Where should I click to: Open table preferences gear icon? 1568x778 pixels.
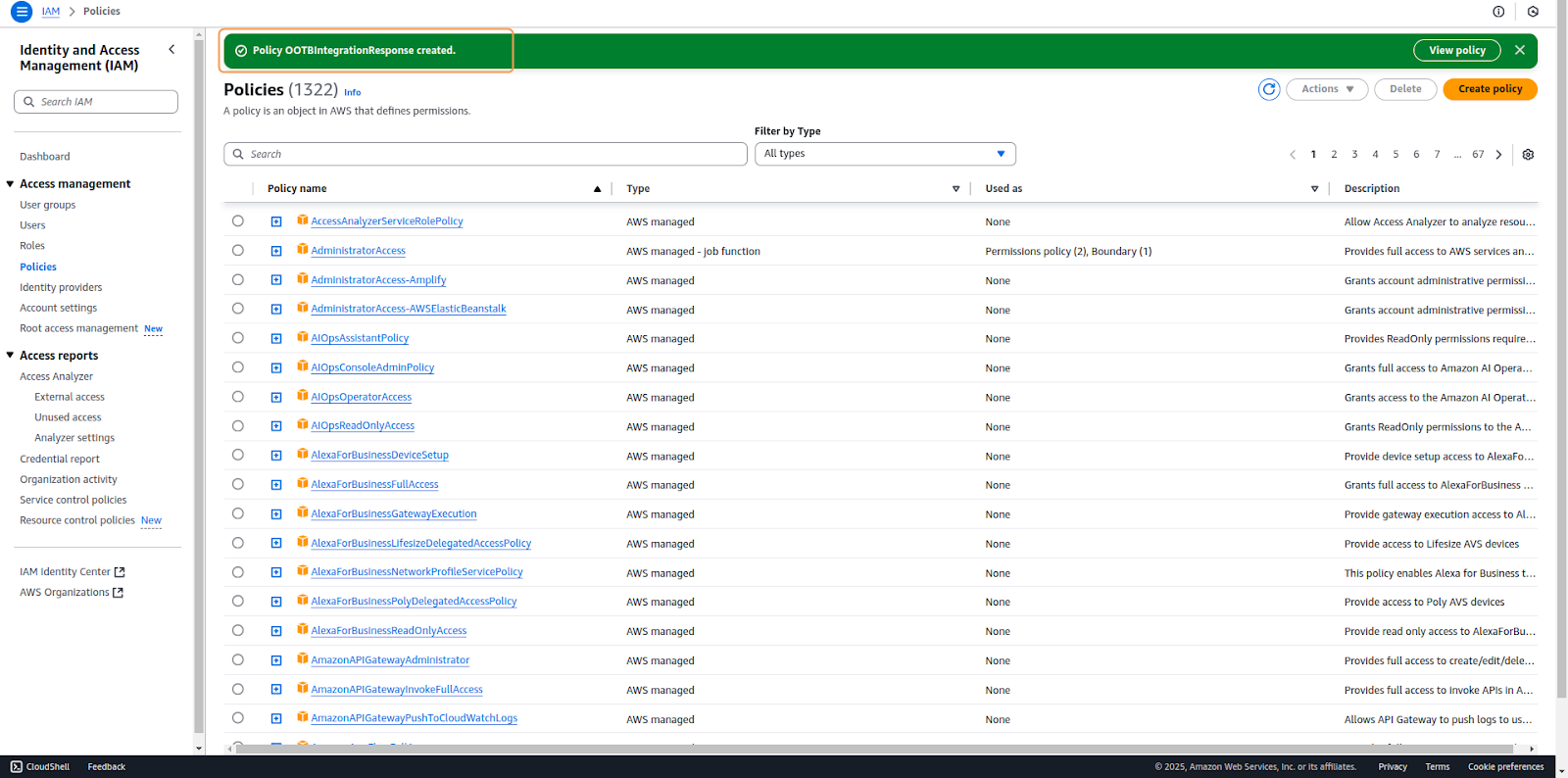coord(1528,155)
